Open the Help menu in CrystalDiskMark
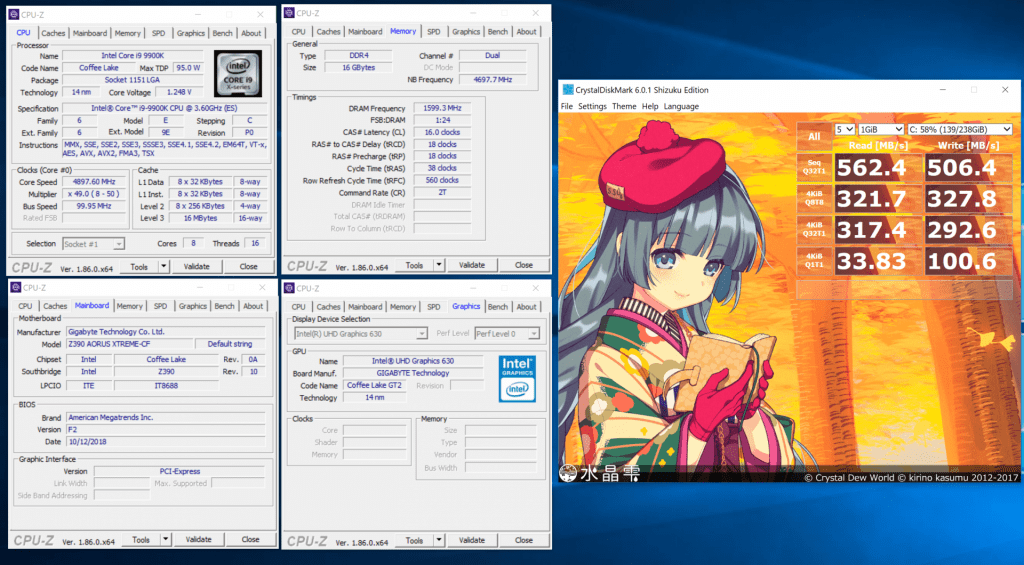Screen dimensions: 1024x565 [650, 106]
